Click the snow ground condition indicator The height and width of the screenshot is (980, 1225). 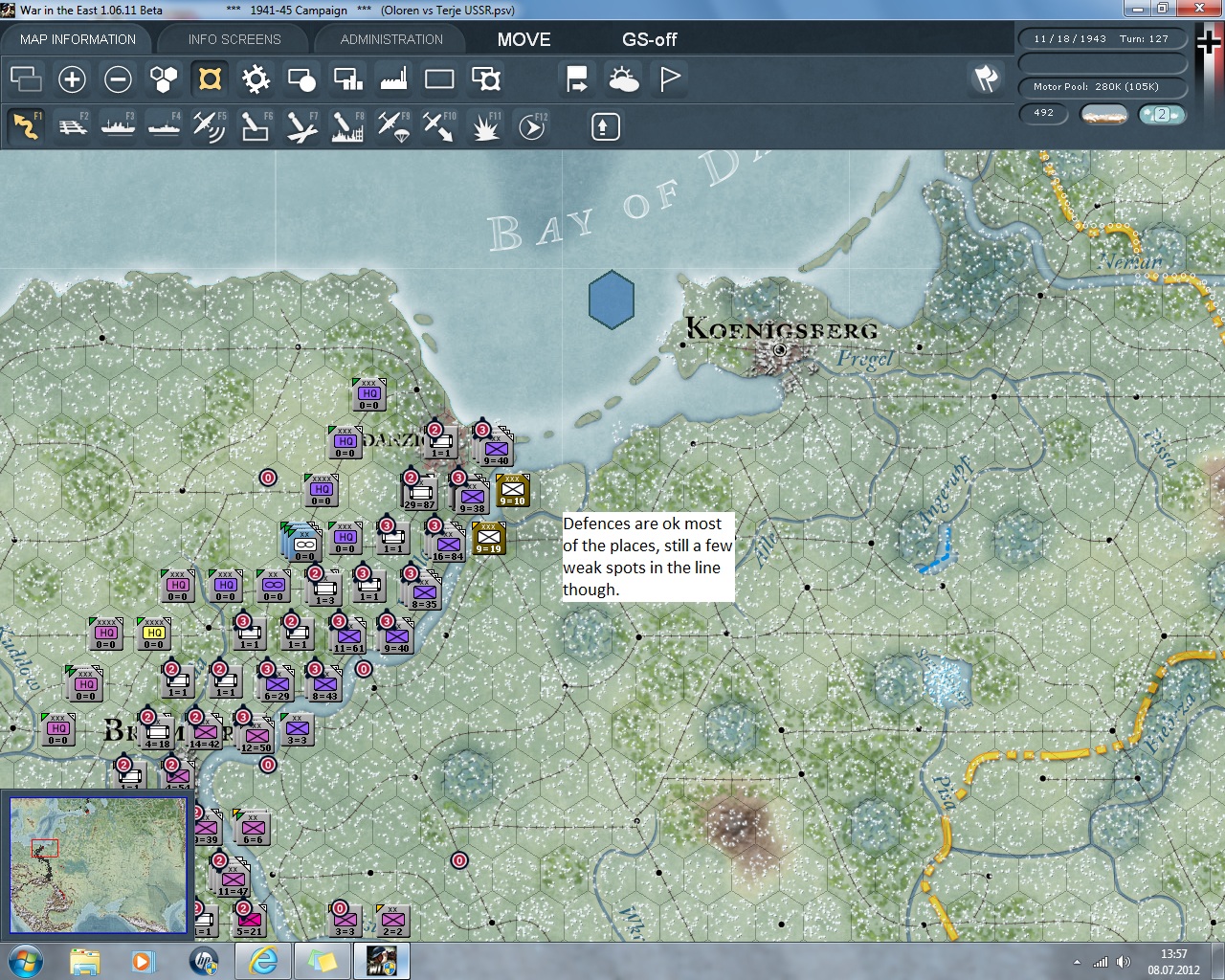(1103, 114)
